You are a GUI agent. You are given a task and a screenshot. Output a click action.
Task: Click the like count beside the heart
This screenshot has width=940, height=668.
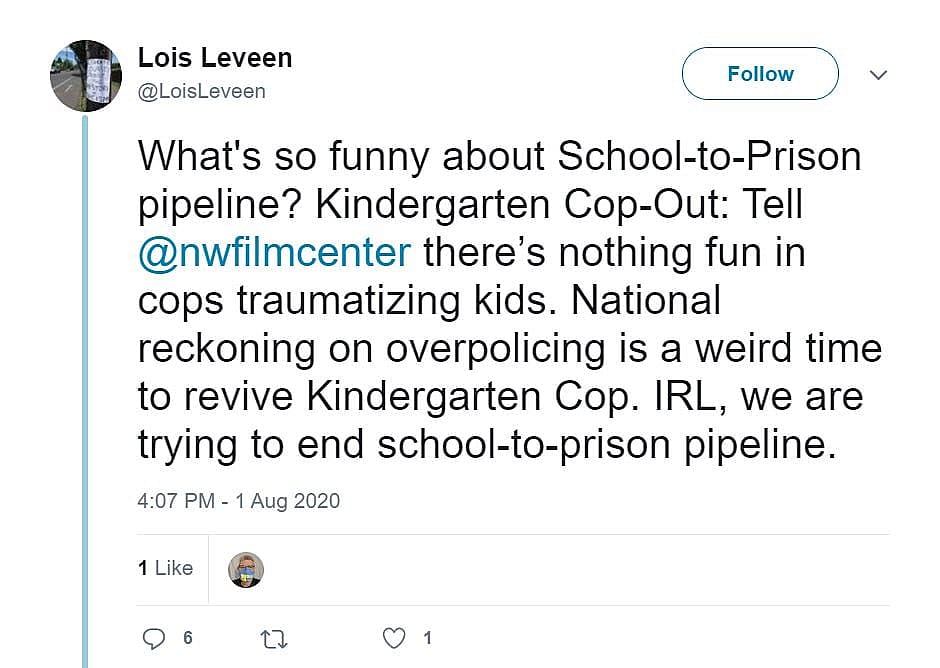427,638
